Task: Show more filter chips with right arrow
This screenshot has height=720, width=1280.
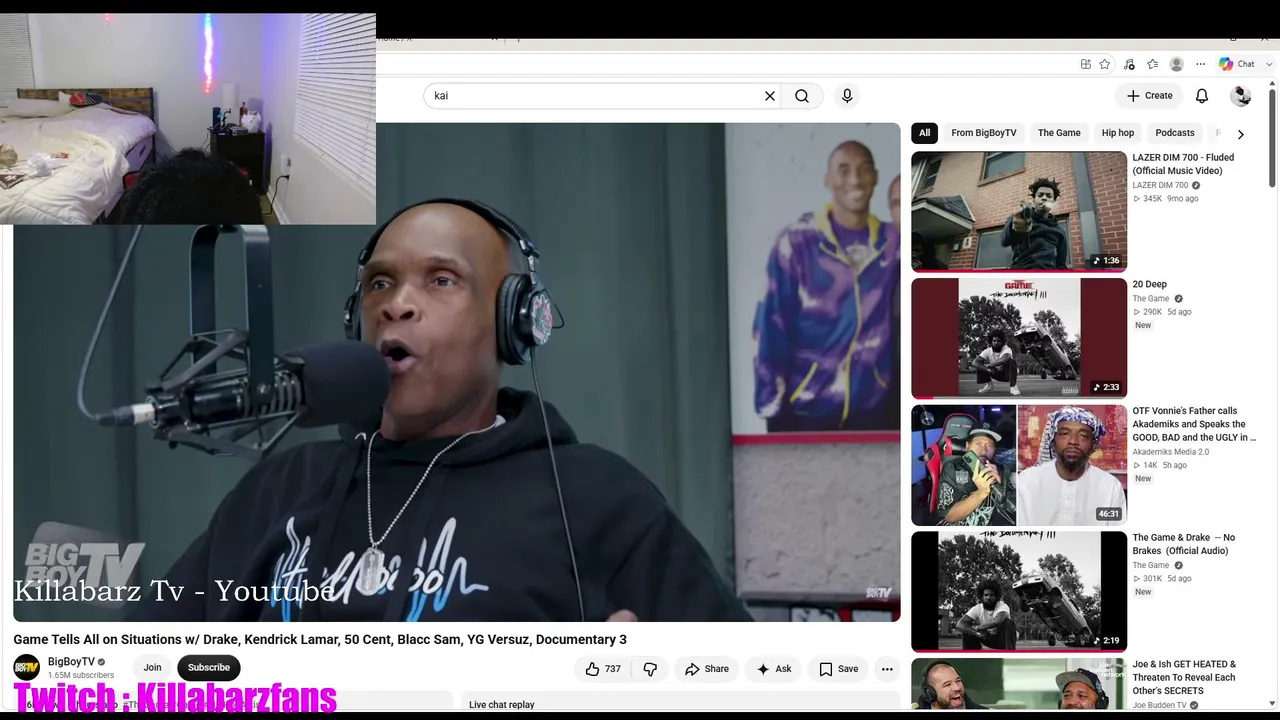Action: click(x=1241, y=134)
